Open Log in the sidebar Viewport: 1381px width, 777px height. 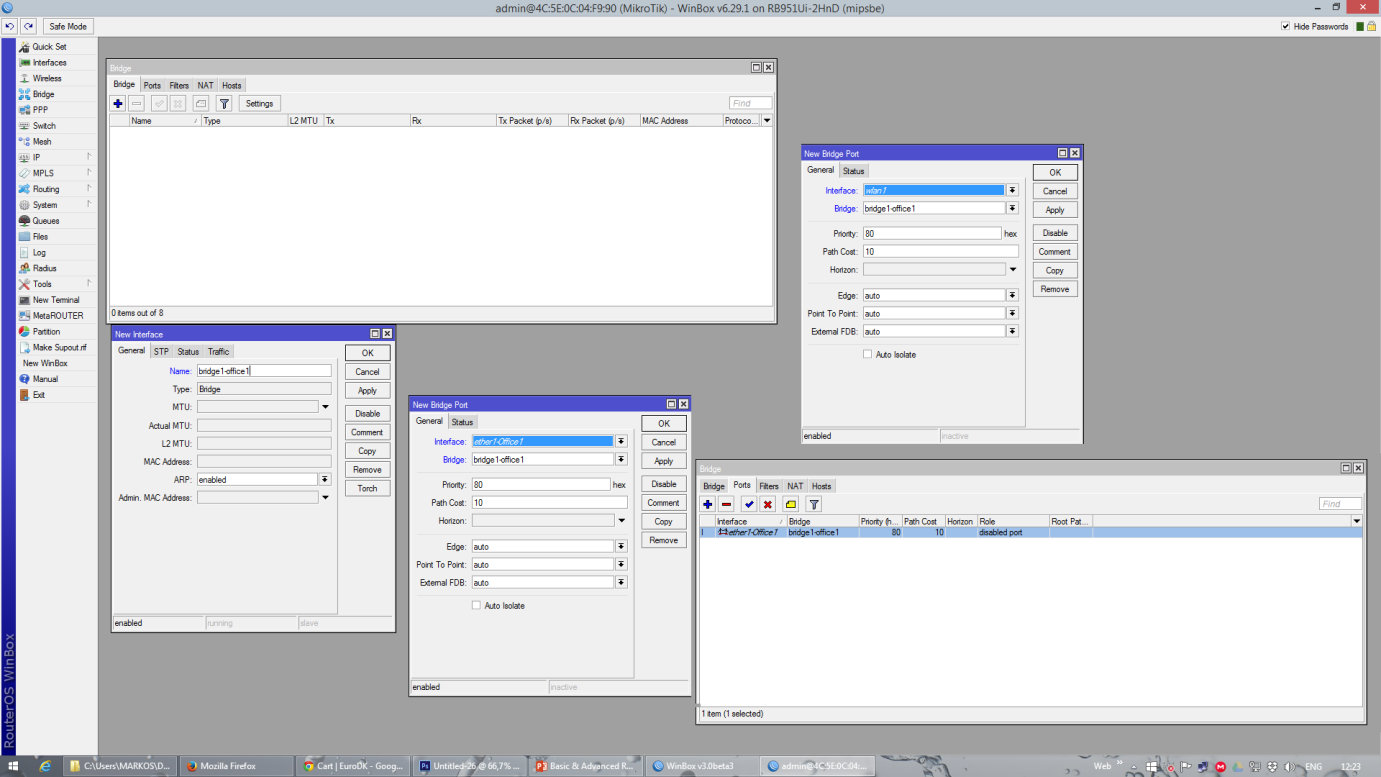[x=38, y=253]
